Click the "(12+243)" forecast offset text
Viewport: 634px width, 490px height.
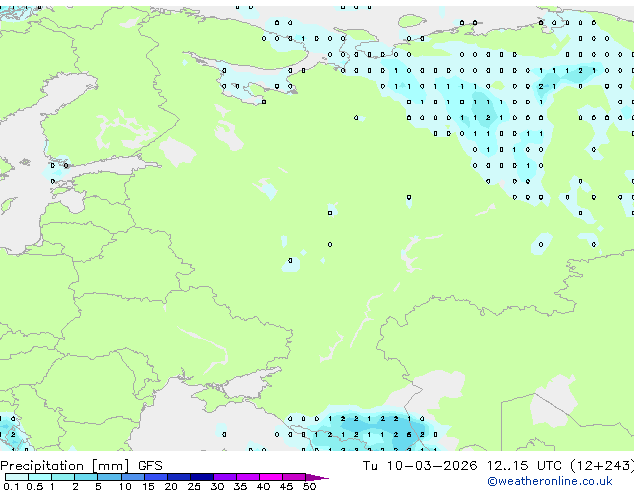point(602,466)
